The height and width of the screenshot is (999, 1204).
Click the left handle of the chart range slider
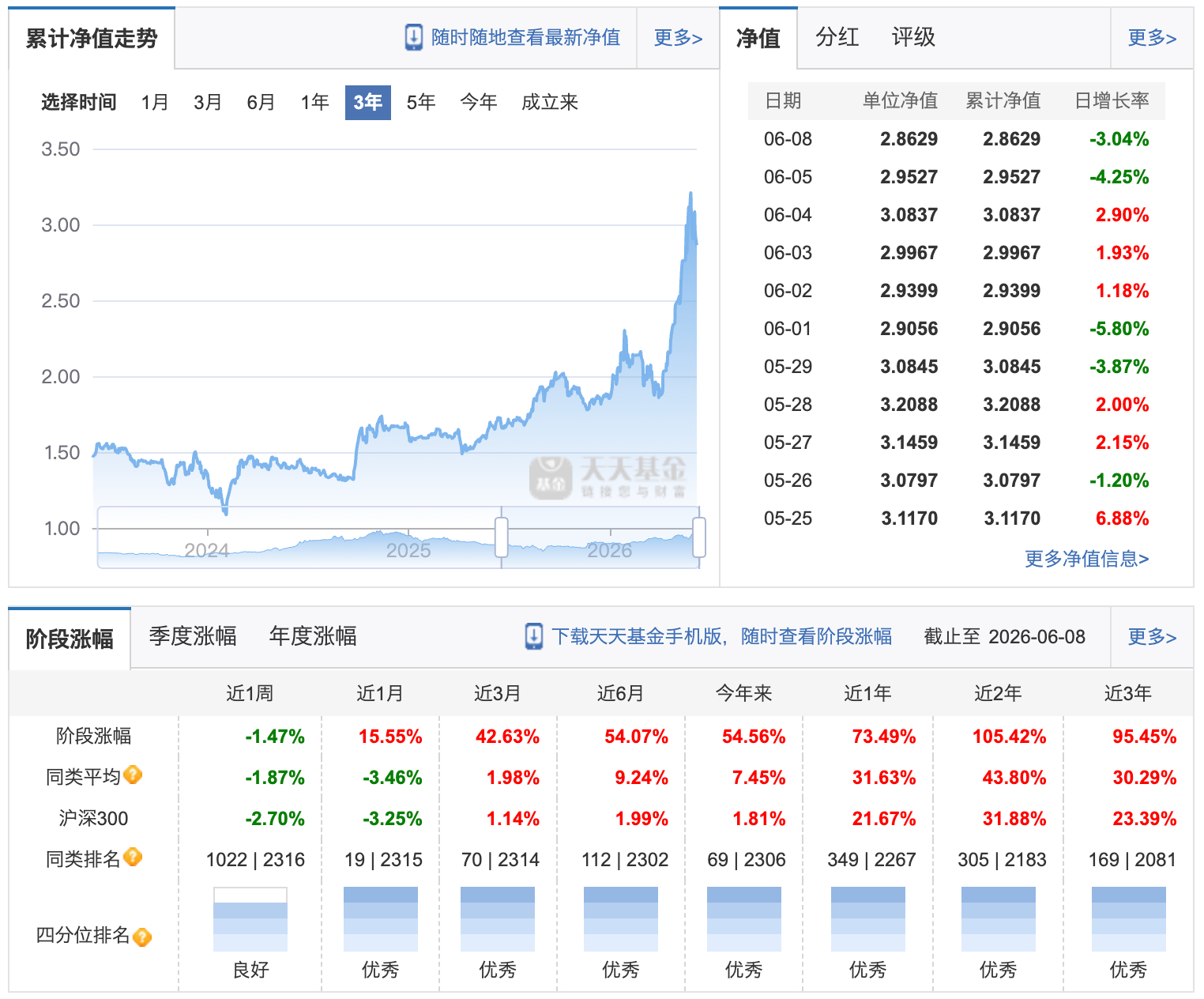point(502,537)
